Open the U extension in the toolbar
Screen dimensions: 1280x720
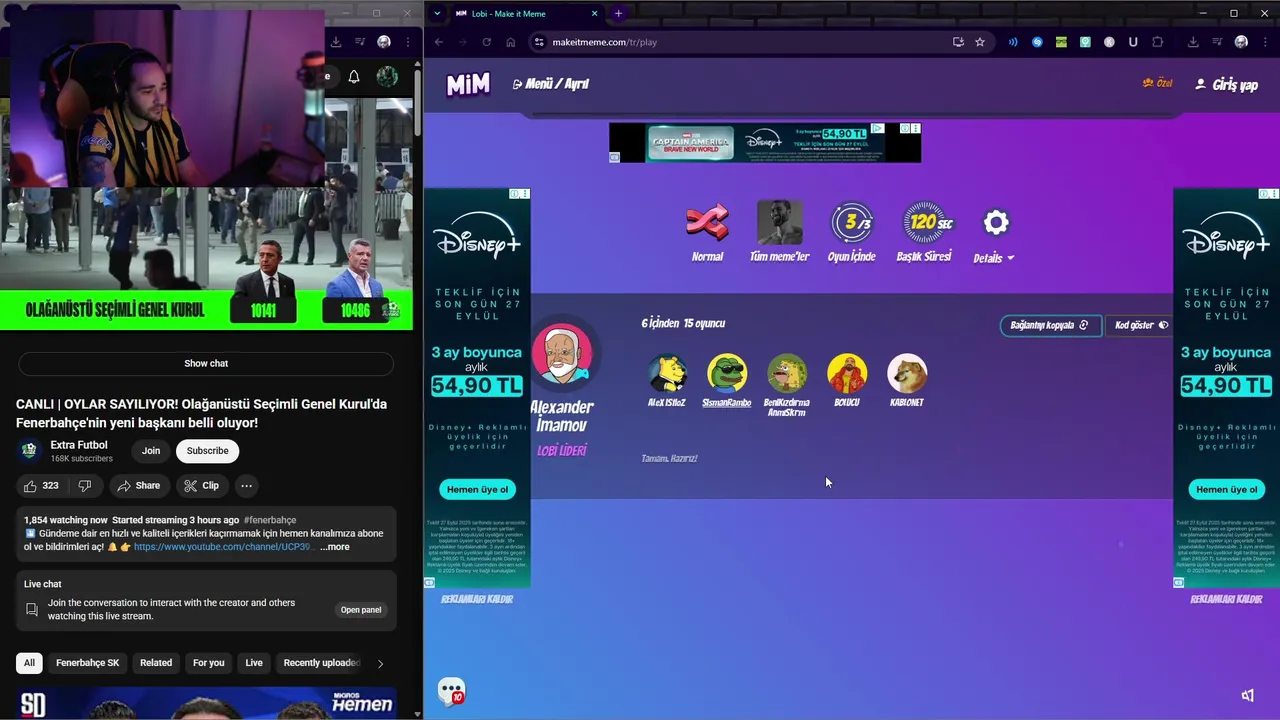[x=1133, y=42]
